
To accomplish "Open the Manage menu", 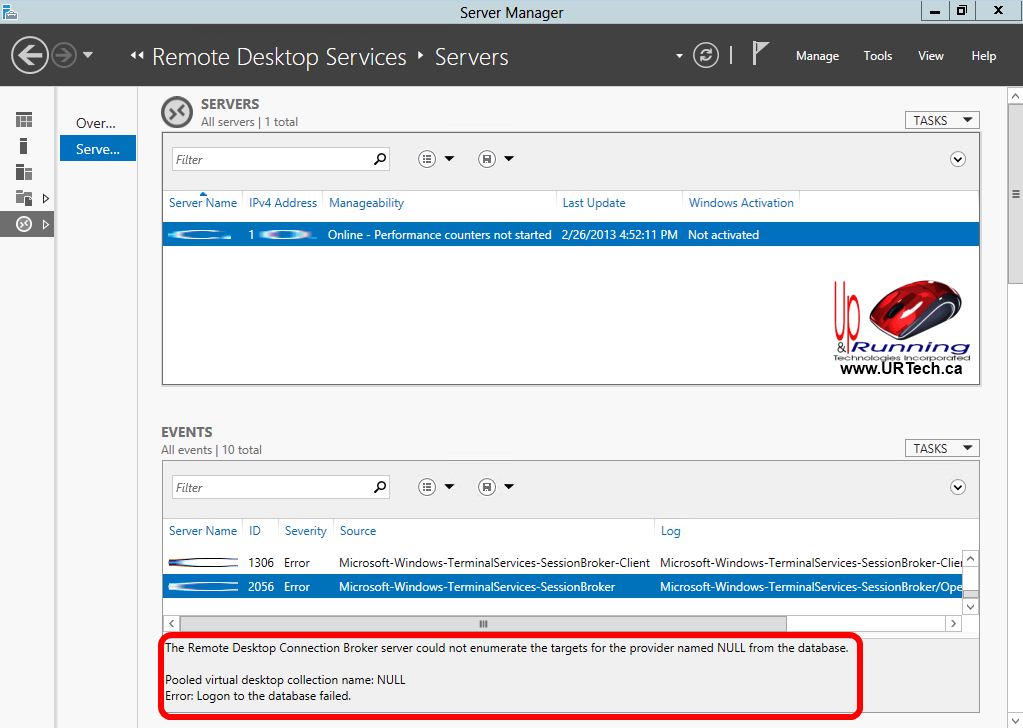I will click(817, 56).
